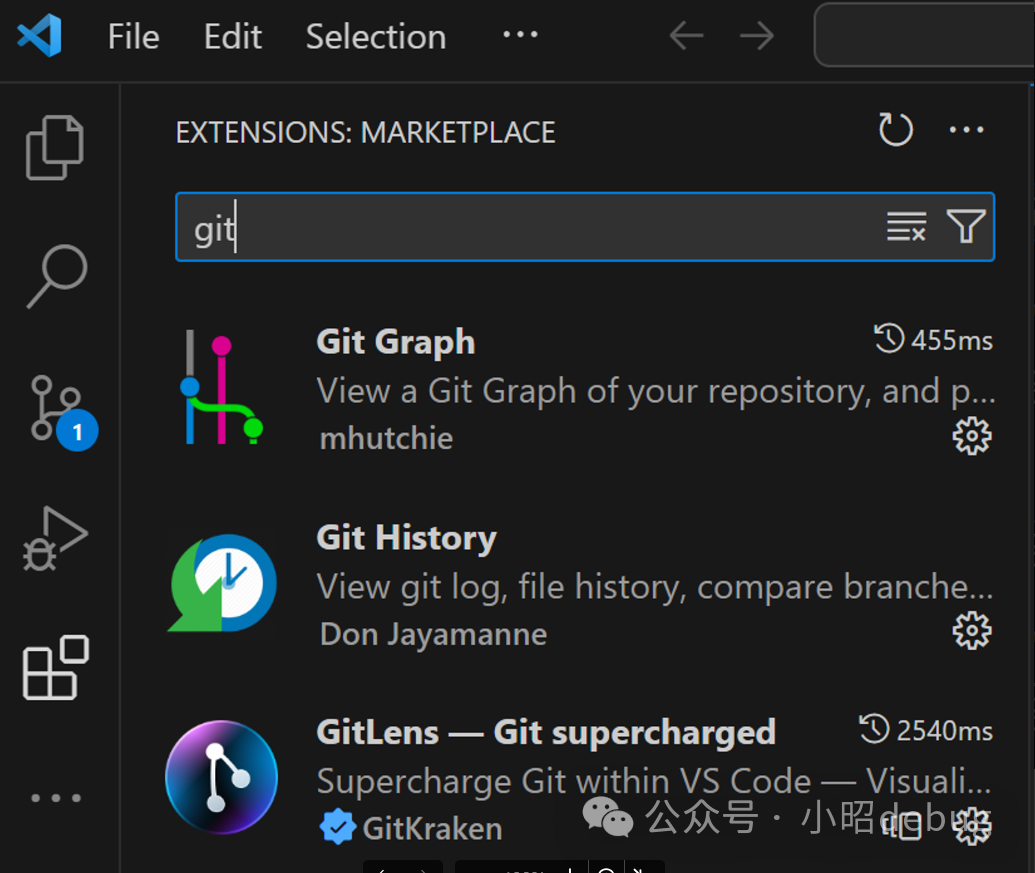This screenshot has height=873, width=1035.
Task: Select the Git History extension icon
Action: coord(222,583)
